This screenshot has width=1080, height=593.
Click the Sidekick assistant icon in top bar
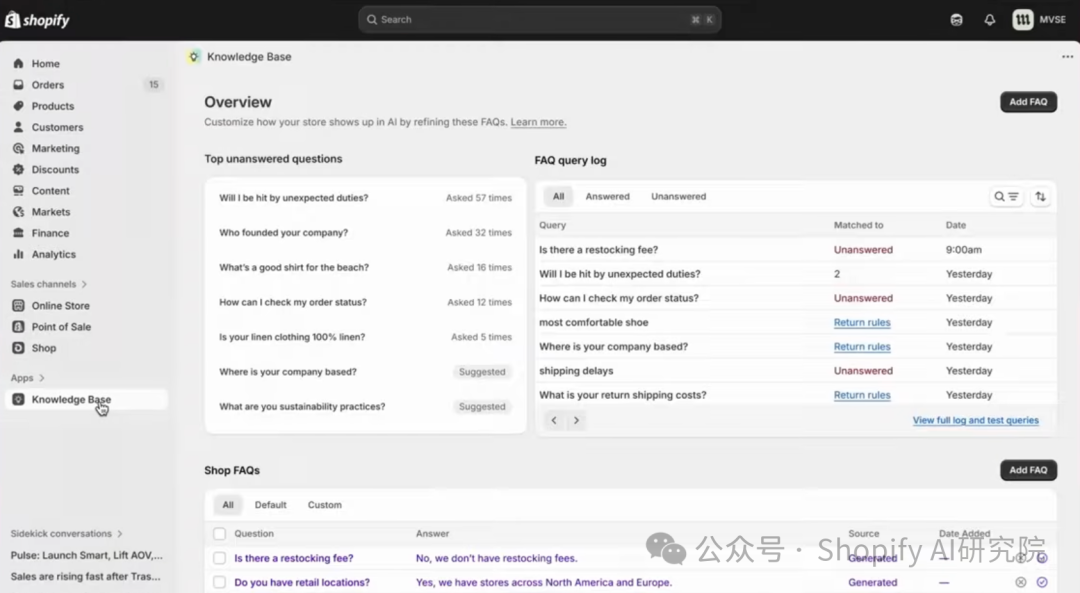click(956, 20)
